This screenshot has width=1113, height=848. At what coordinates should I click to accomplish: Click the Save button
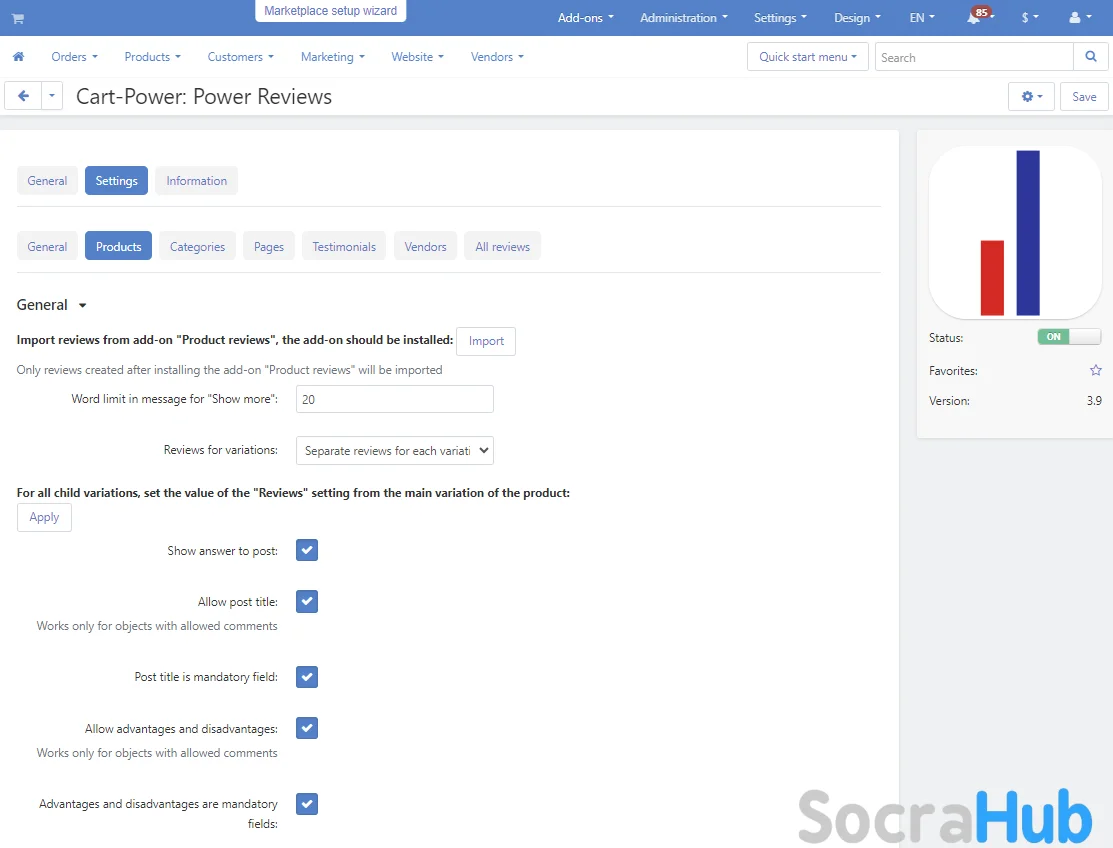(1084, 97)
